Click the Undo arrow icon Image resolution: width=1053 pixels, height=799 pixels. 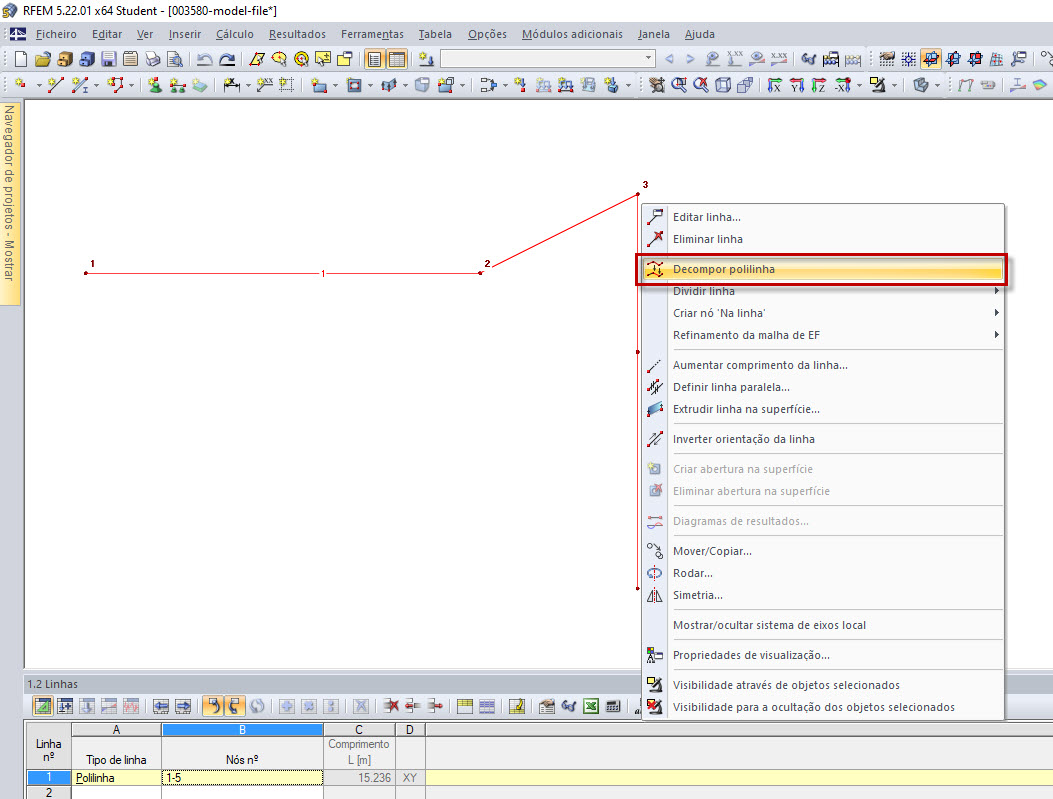(x=205, y=59)
